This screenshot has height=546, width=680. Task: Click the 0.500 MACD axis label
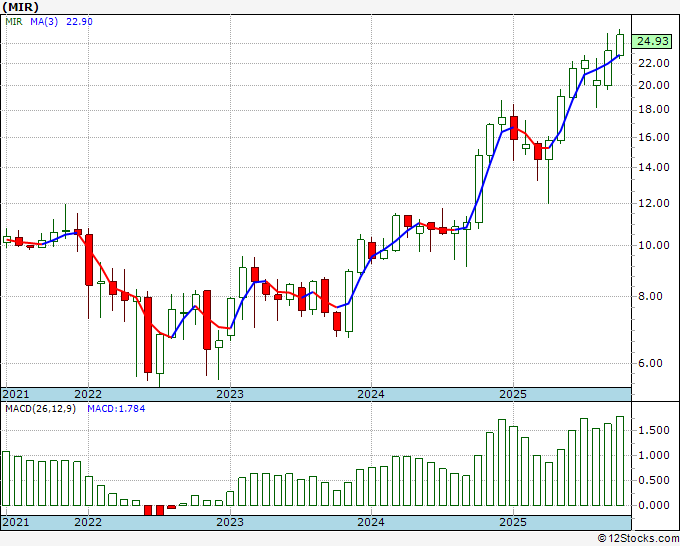(x=654, y=481)
